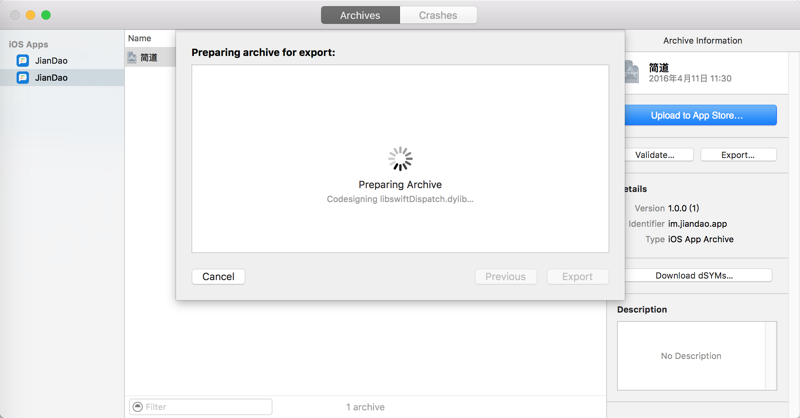Close the Organizer window

coord(15,15)
